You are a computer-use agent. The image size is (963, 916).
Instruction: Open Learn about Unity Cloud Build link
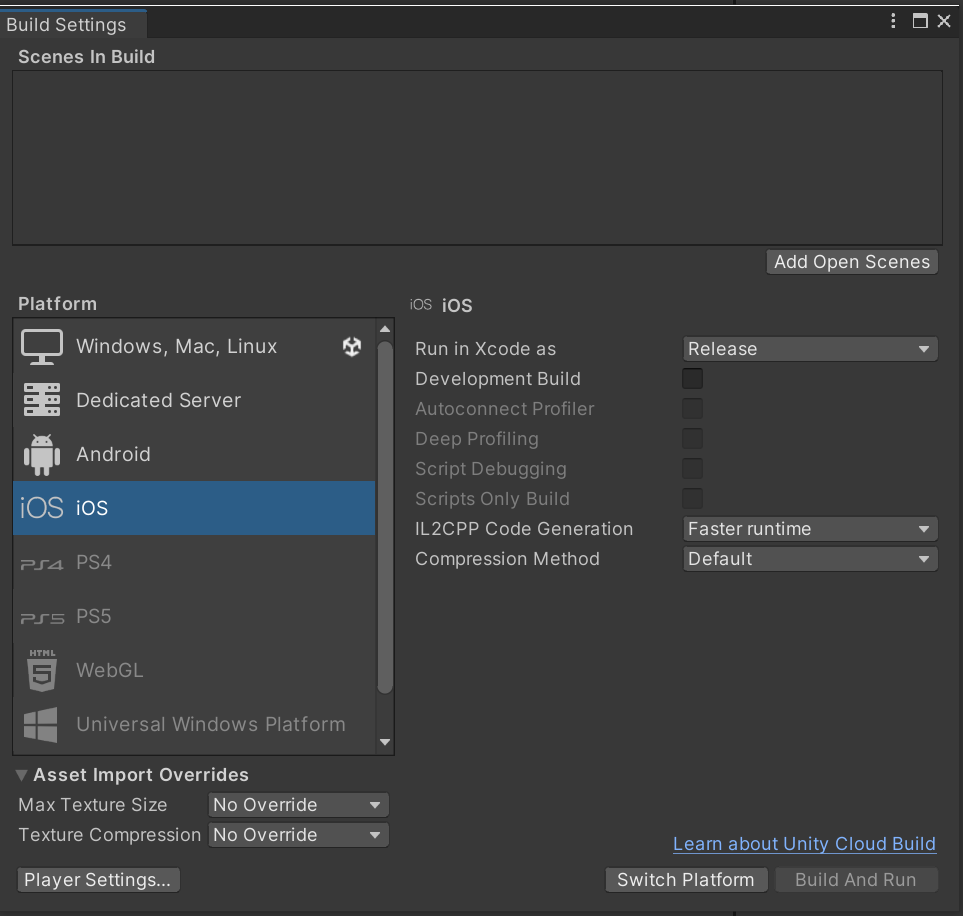click(805, 844)
